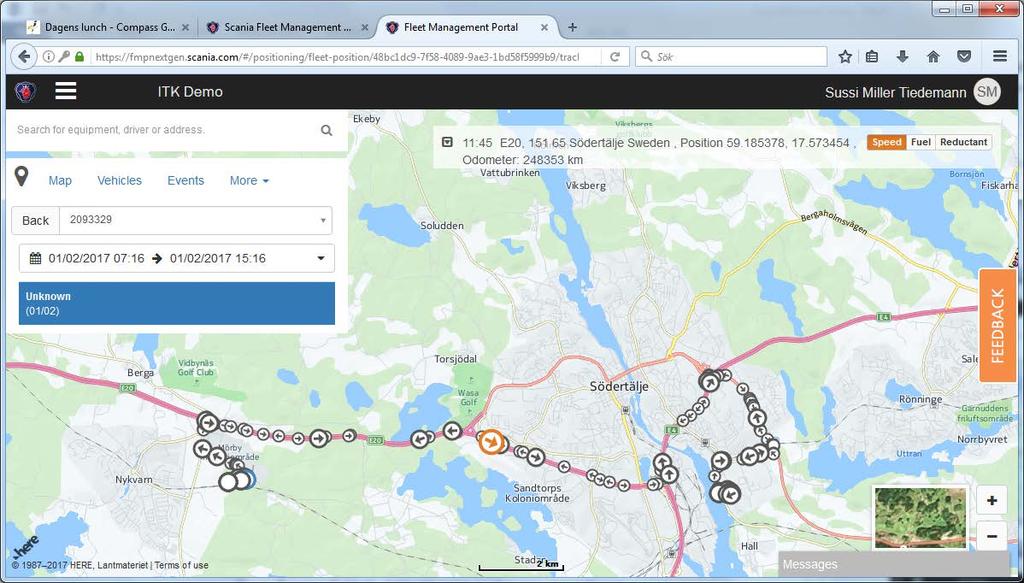Focus the equipment, driver or address search field
Viewport: 1024px width, 583px height.
point(167,130)
